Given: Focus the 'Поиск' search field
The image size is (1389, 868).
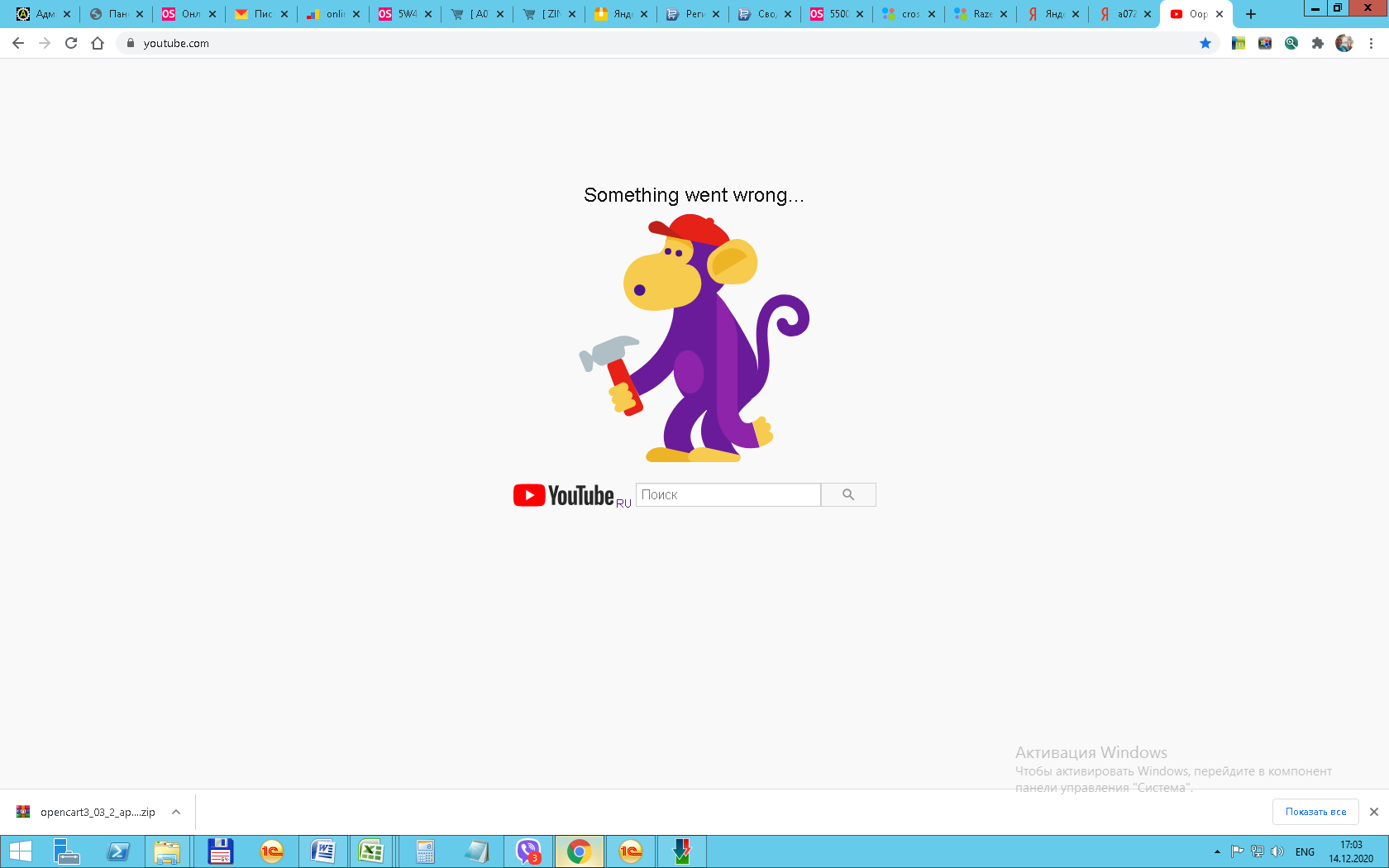Looking at the screenshot, I should [x=728, y=494].
